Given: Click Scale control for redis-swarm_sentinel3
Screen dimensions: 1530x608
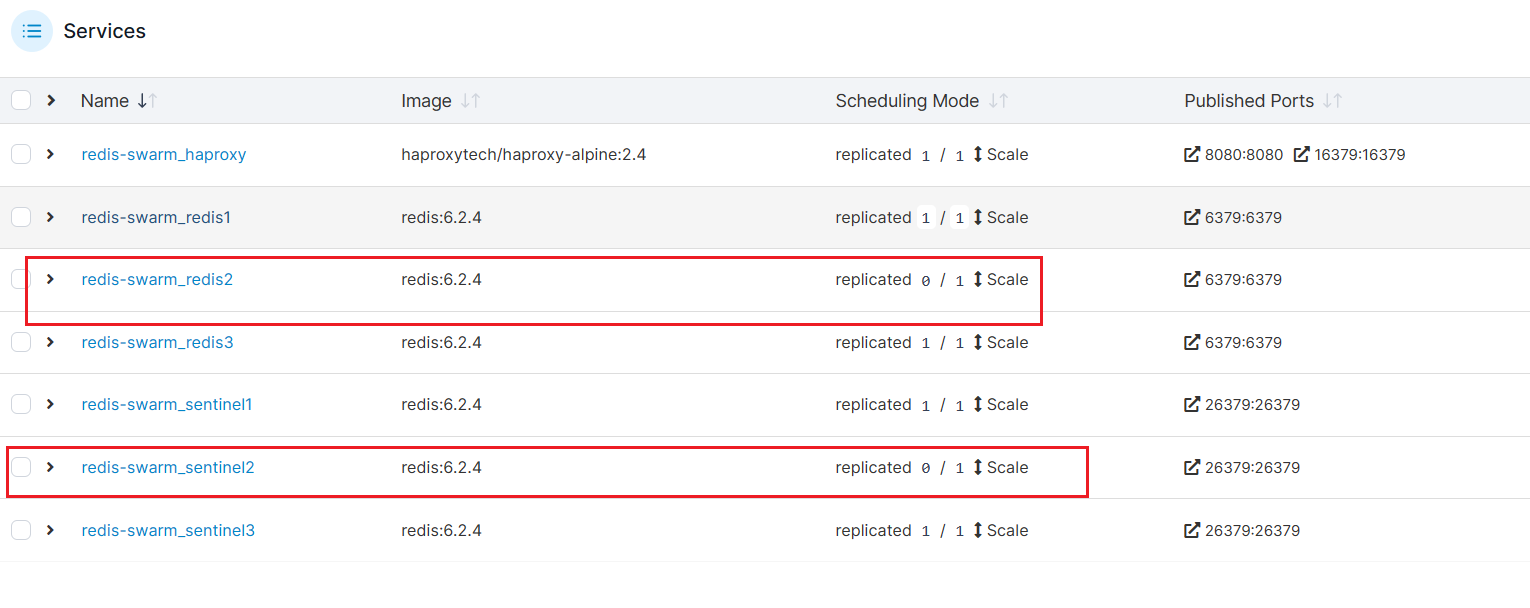Looking at the screenshot, I should (1000, 530).
